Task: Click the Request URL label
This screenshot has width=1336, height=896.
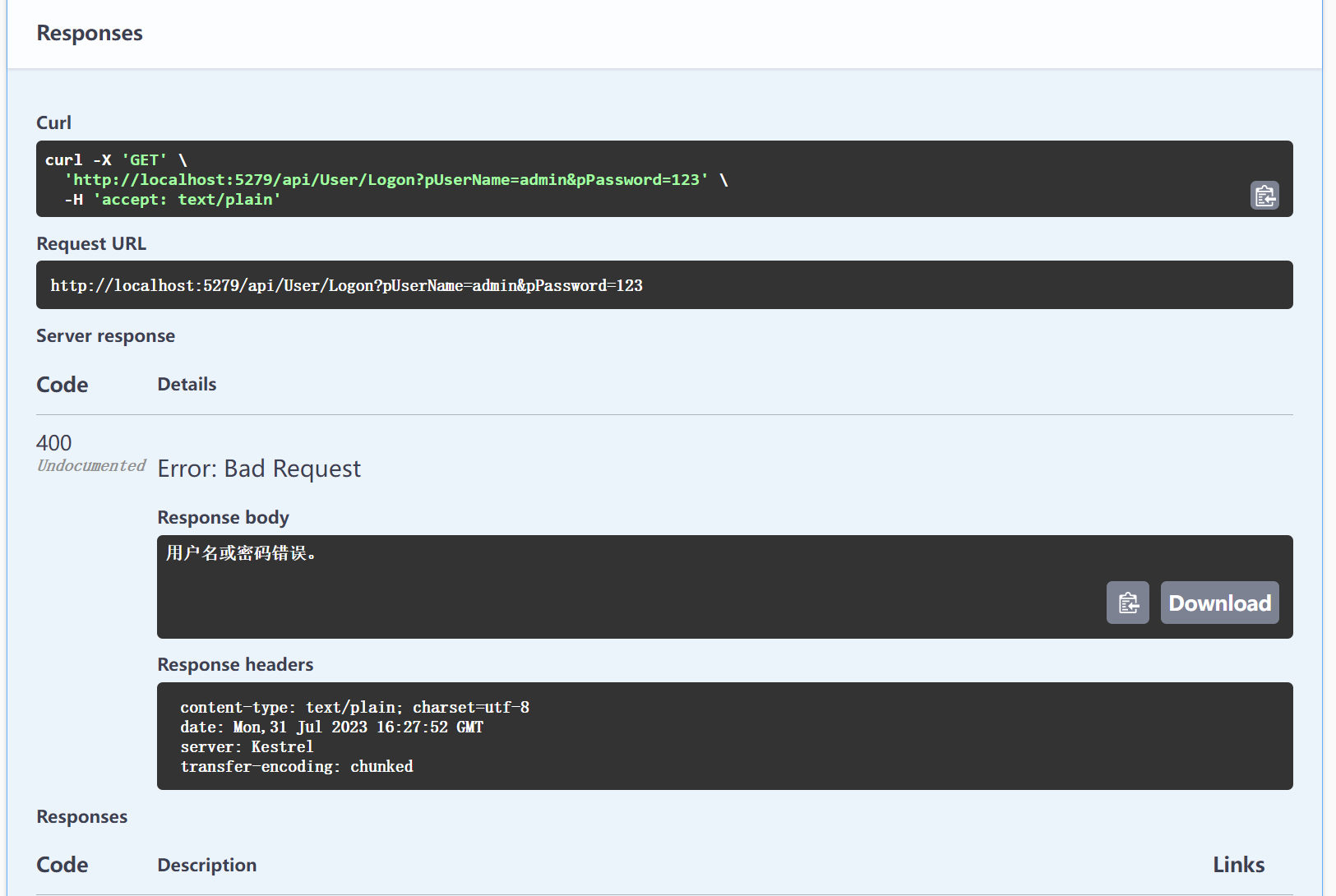Action: (x=91, y=243)
